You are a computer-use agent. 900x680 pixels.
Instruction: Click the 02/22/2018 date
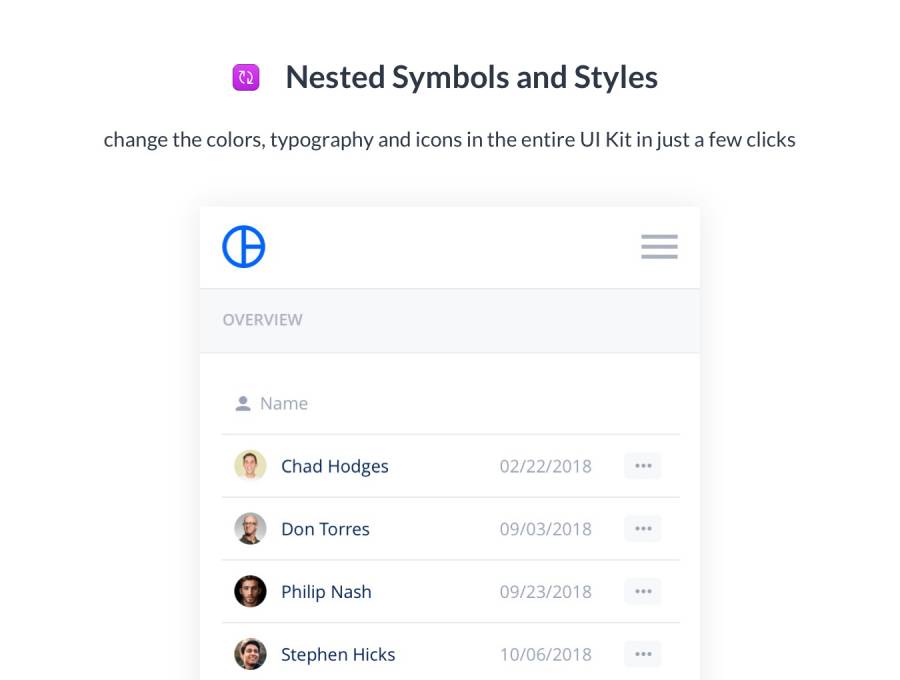(x=546, y=466)
